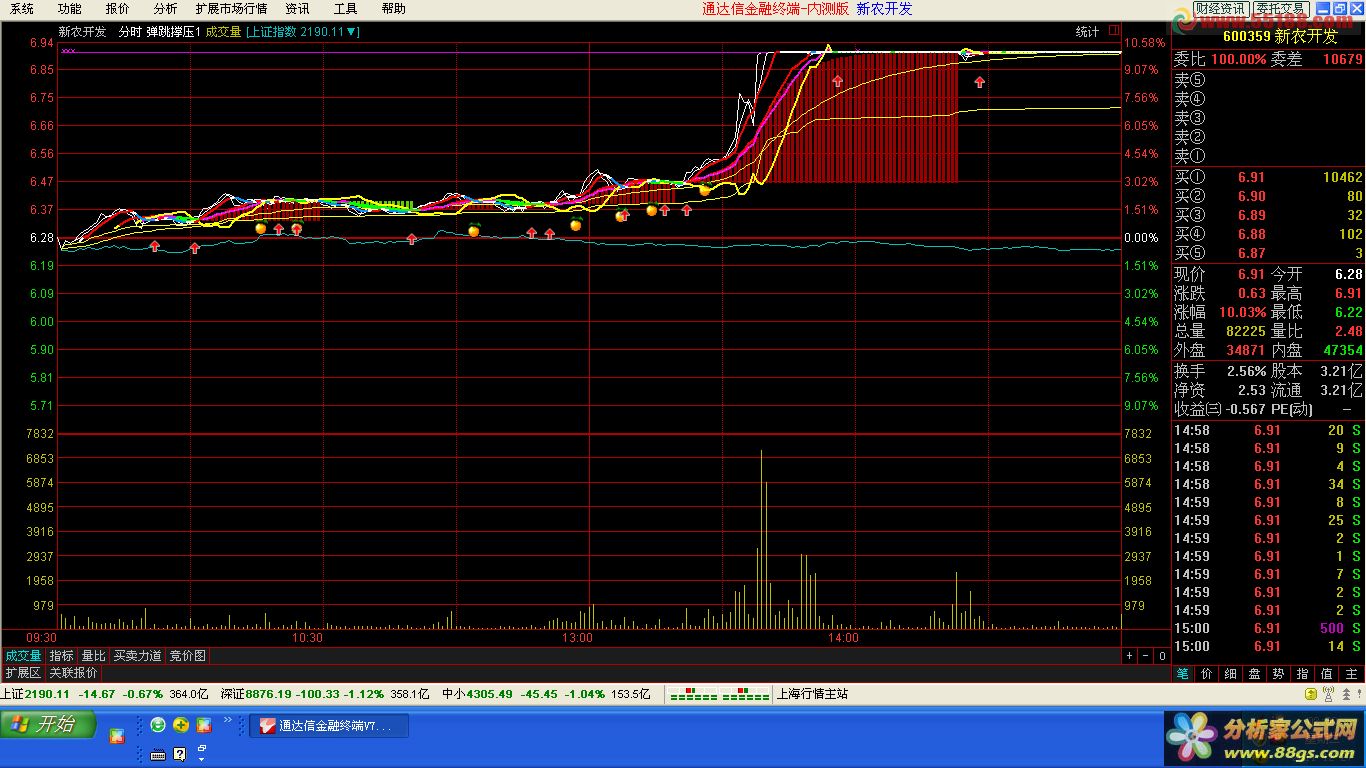
Task: Open the 扩展区 tab
Action: pos(23,673)
